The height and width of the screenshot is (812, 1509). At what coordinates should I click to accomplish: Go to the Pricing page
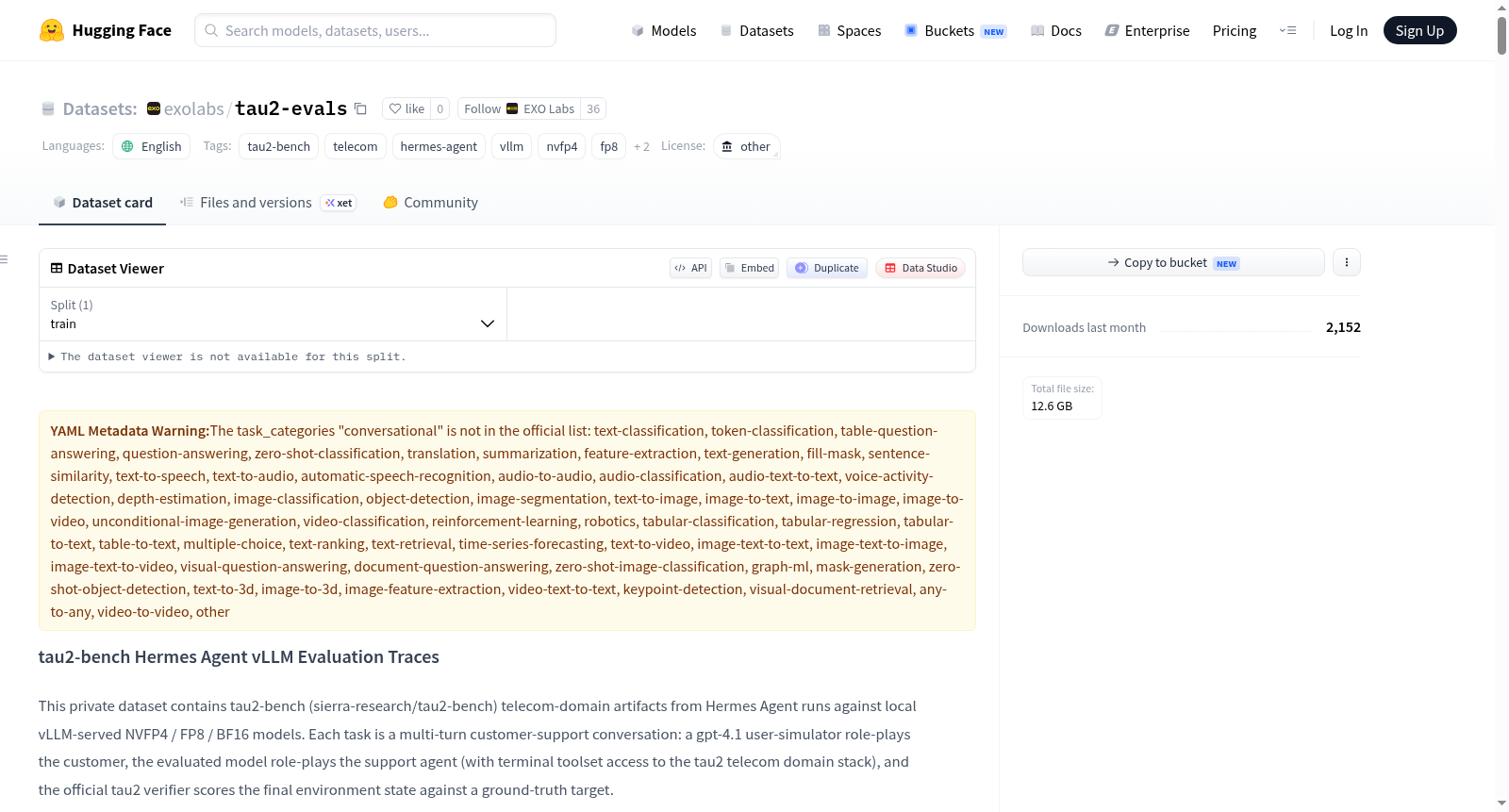(x=1235, y=30)
